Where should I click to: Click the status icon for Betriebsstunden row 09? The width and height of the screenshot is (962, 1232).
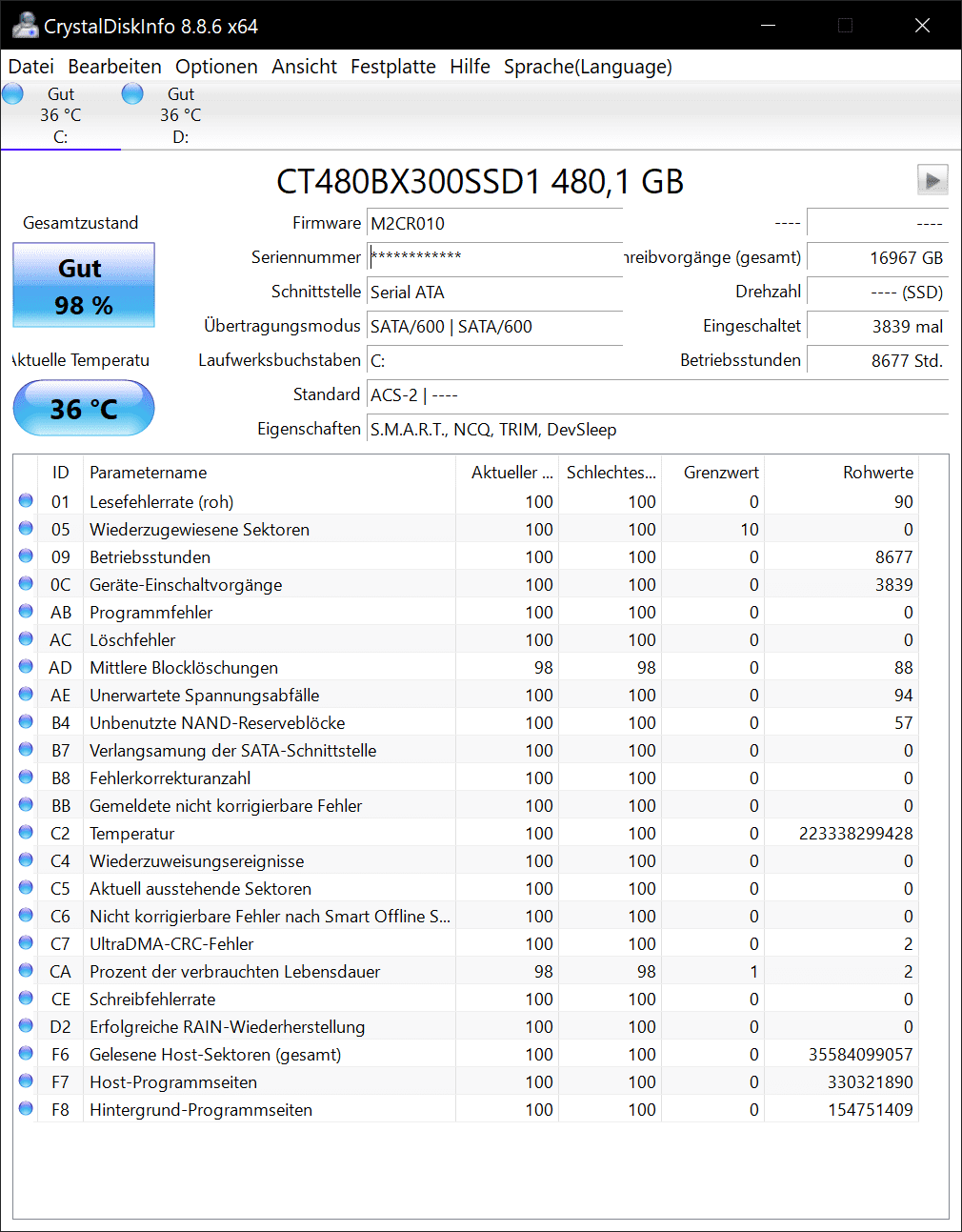coord(26,555)
